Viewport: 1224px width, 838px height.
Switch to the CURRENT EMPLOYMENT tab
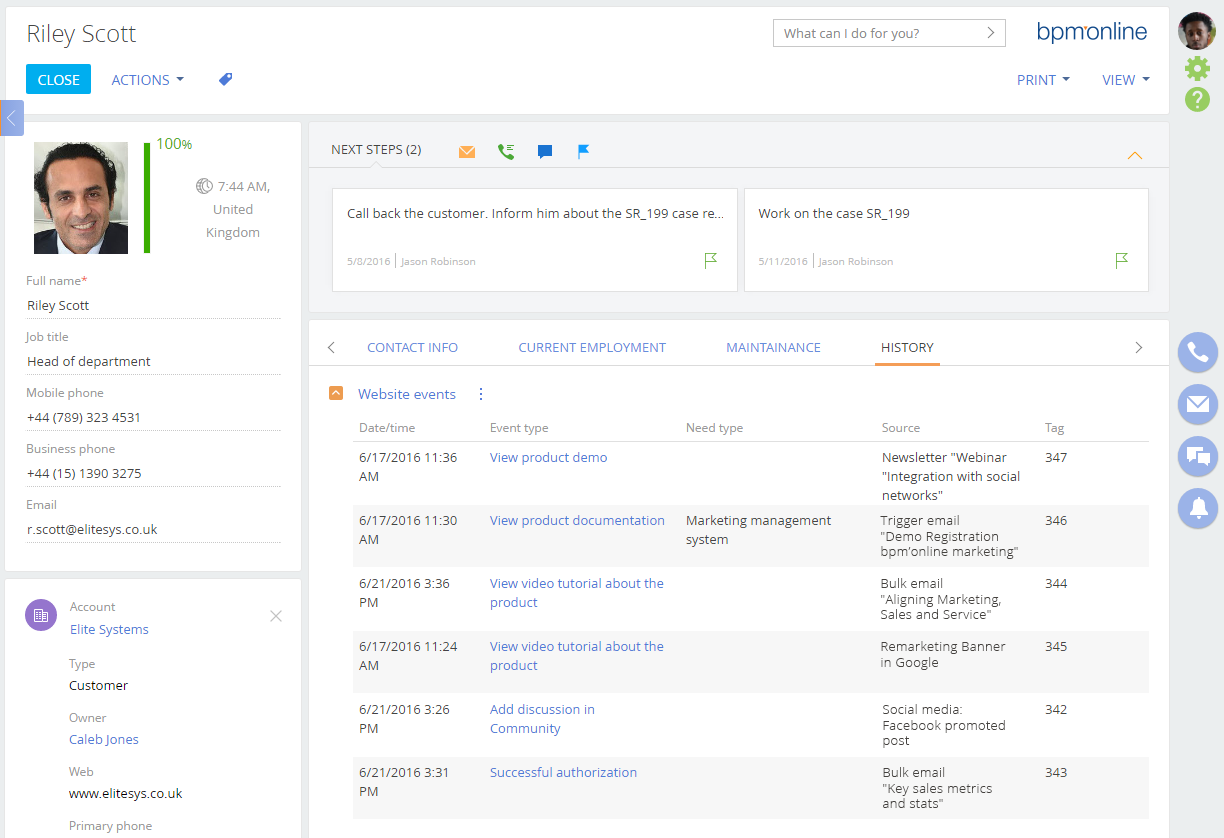pos(592,348)
